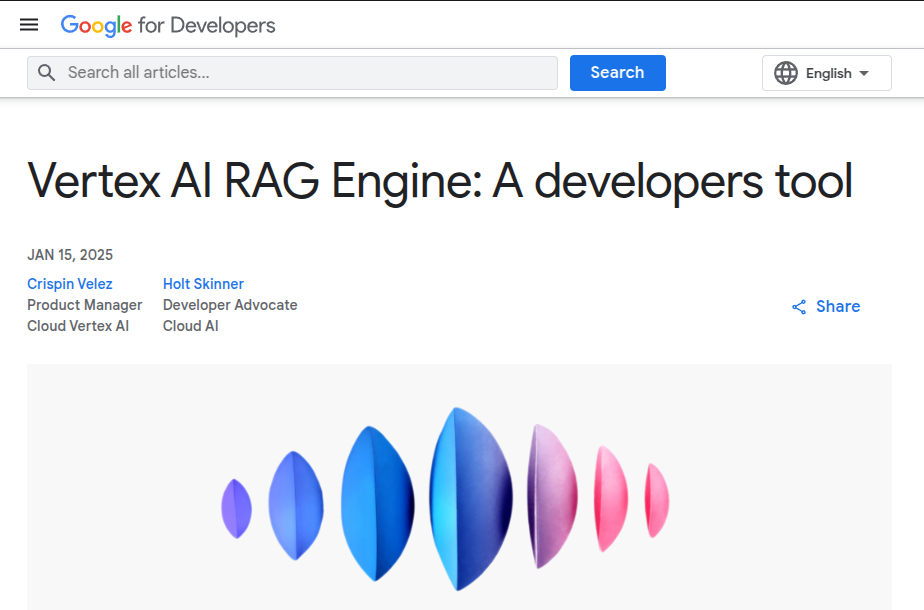The width and height of the screenshot is (924, 610).
Task: Click the Developer Advocate role text
Action: pyautogui.click(x=230, y=305)
